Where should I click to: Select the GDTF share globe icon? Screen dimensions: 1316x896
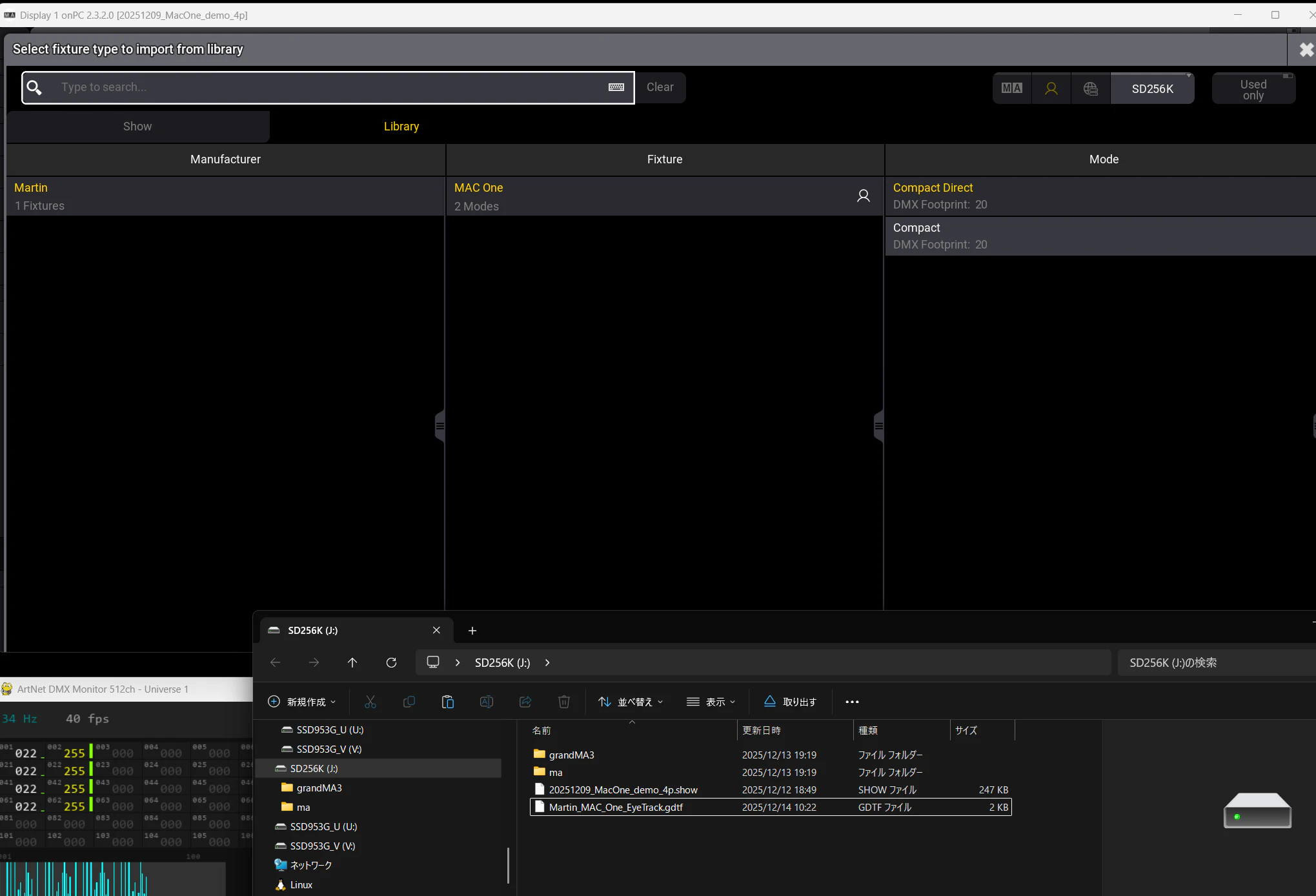(1091, 88)
